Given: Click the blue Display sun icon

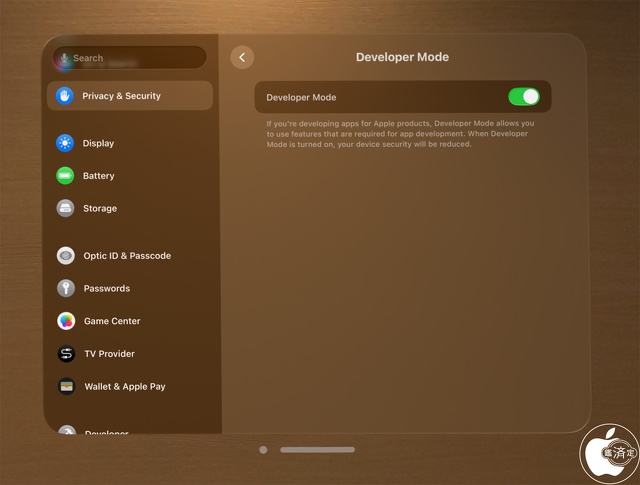Looking at the screenshot, I should coord(65,143).
